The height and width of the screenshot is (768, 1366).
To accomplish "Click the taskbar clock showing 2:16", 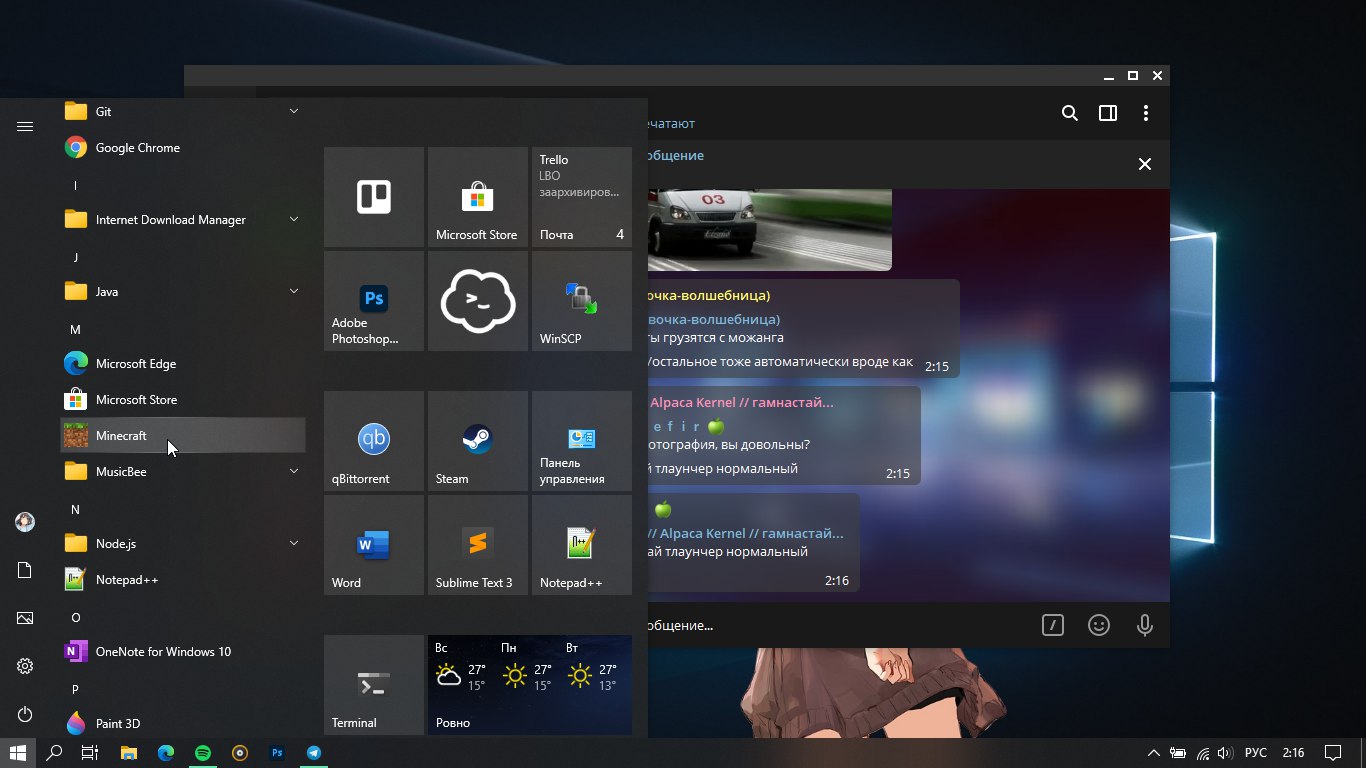I will point(1293,752).
